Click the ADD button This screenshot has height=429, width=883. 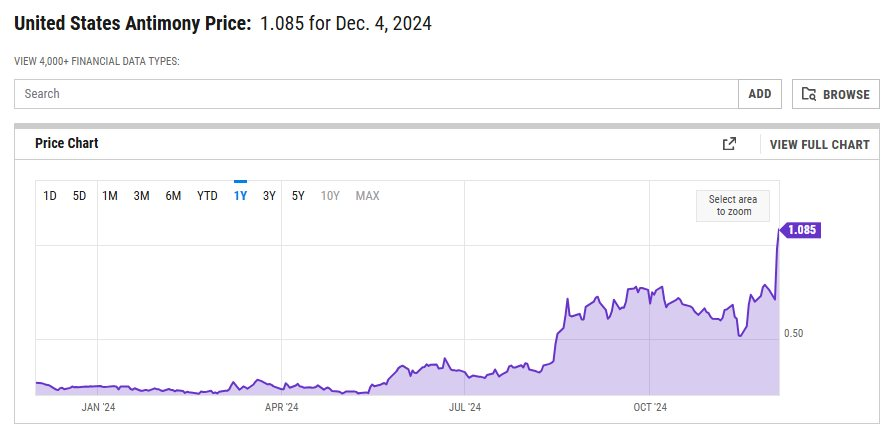(x=760, y=94)
